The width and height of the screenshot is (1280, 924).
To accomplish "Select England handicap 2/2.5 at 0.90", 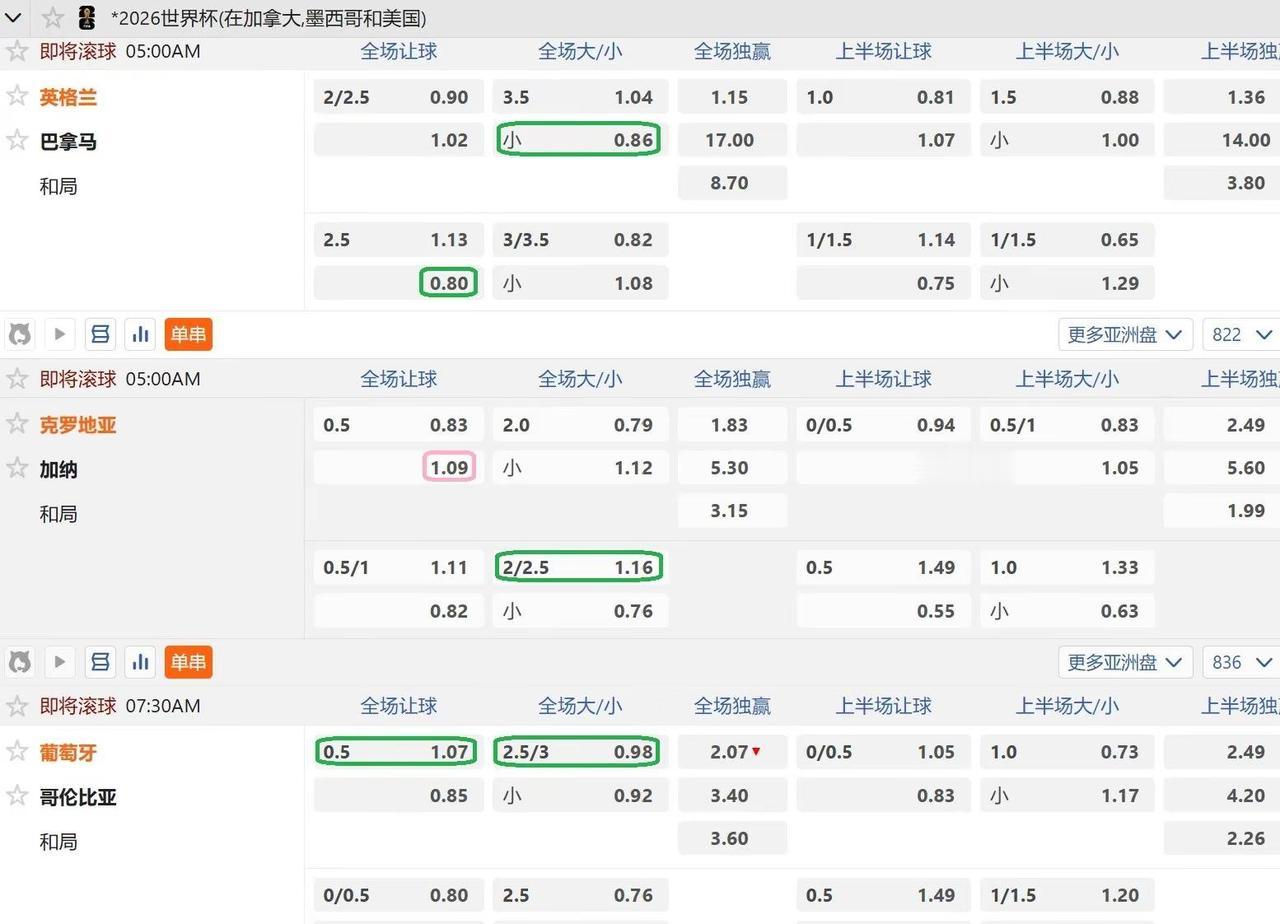I will click(398, 97).
